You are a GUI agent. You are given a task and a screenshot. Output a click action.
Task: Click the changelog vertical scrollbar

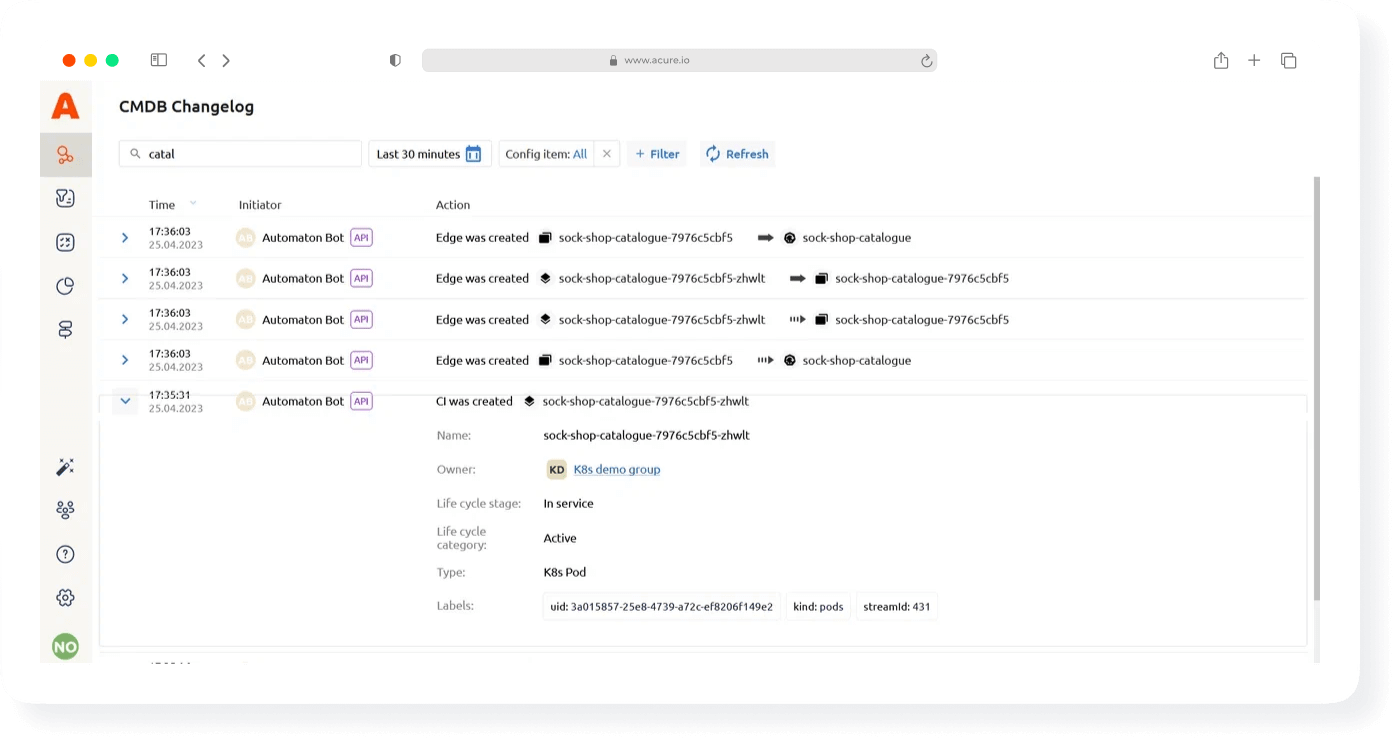click(x=1316, y=390)
